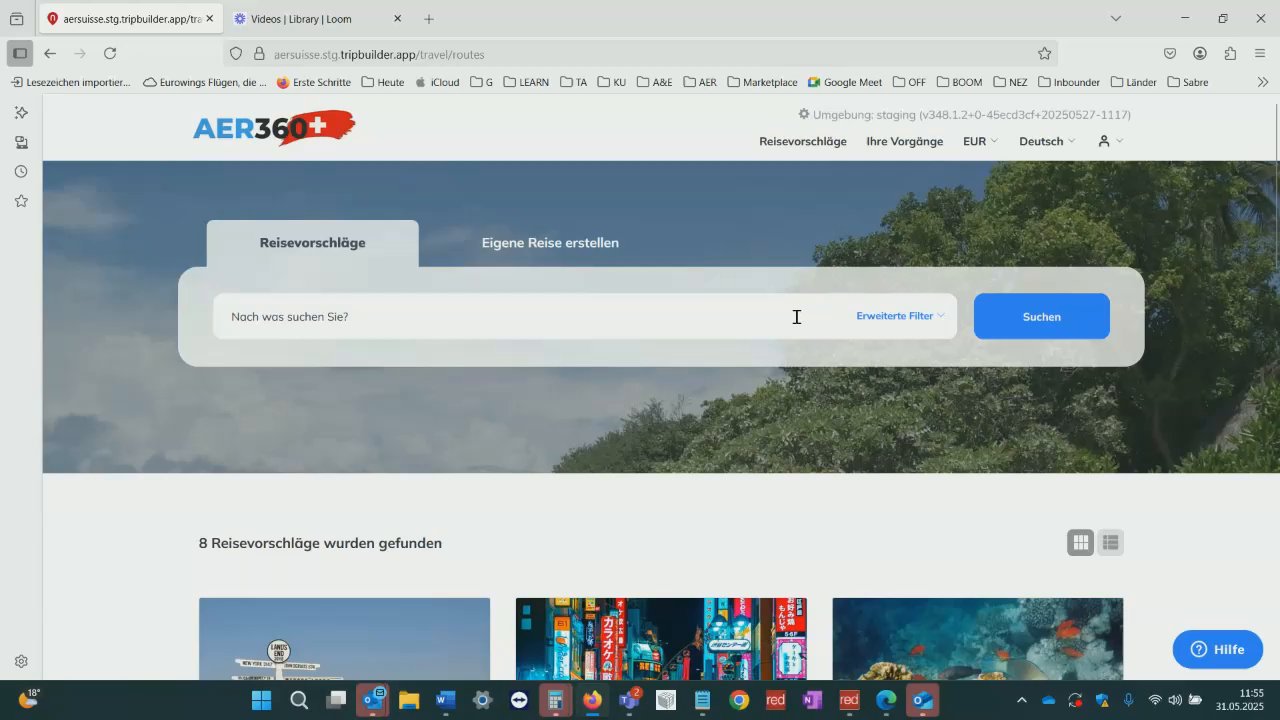Viewport: 1280px width, 720px height.
Task: Open Word from the taskbar
Action: tap(445, 700)
